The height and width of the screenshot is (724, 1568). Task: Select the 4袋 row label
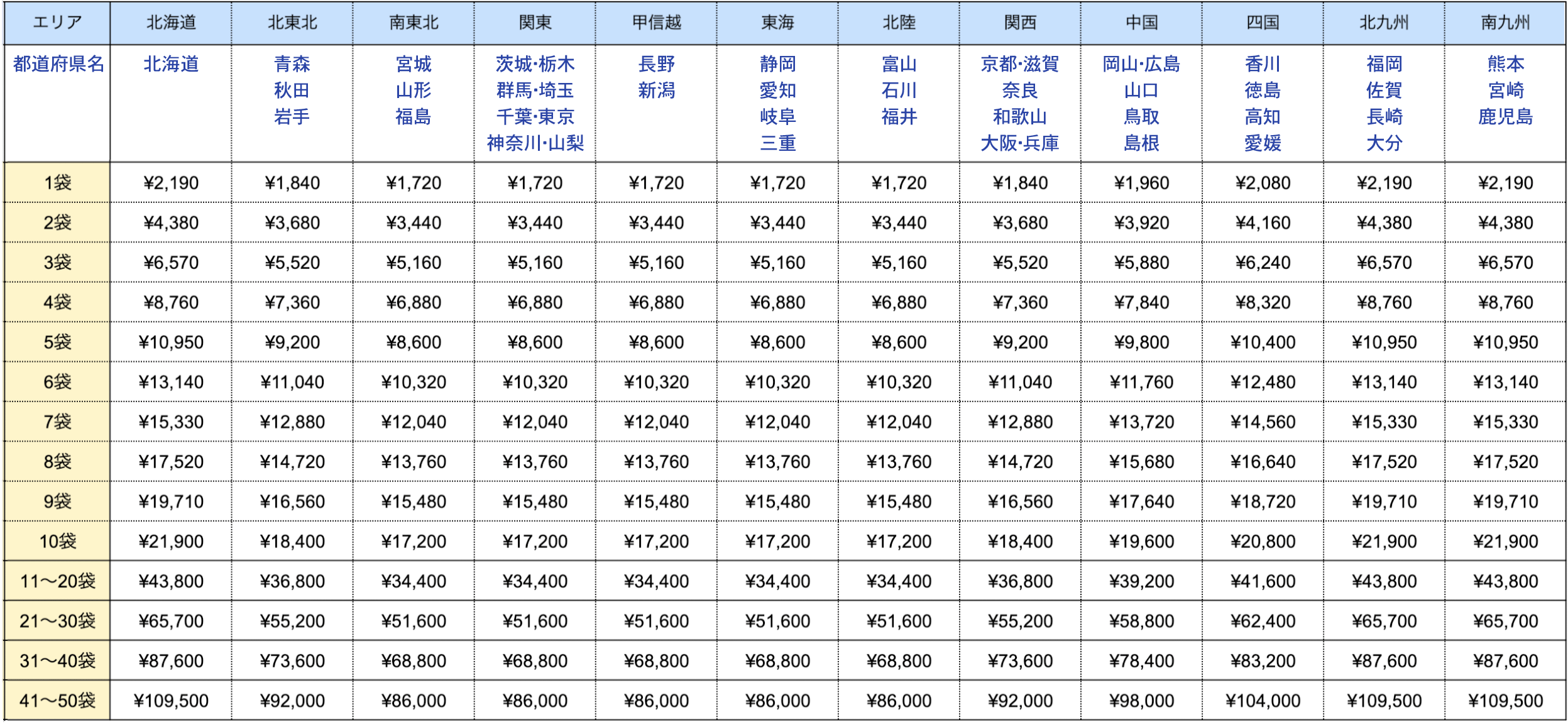57,302
